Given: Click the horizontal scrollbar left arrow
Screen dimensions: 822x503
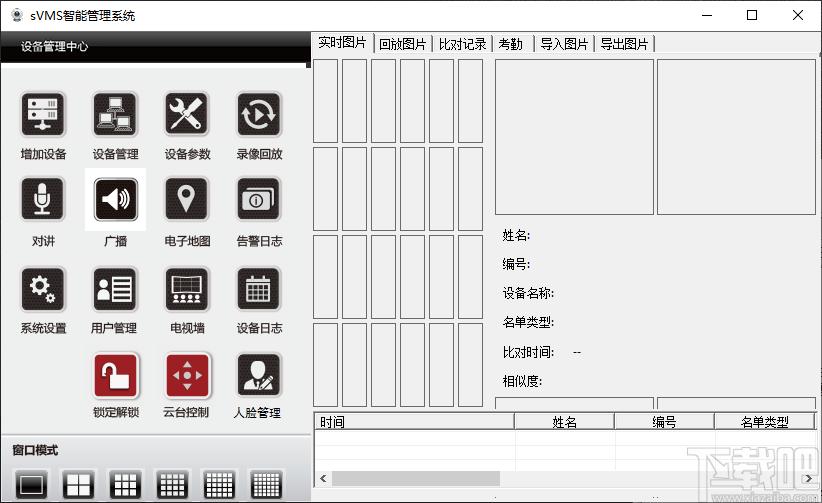Looking at the screenshot, I should click(x=323, y=478).
